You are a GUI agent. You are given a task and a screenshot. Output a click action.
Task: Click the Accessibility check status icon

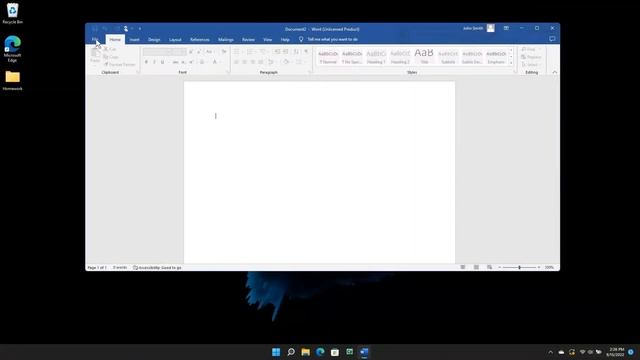pos(157,267)
